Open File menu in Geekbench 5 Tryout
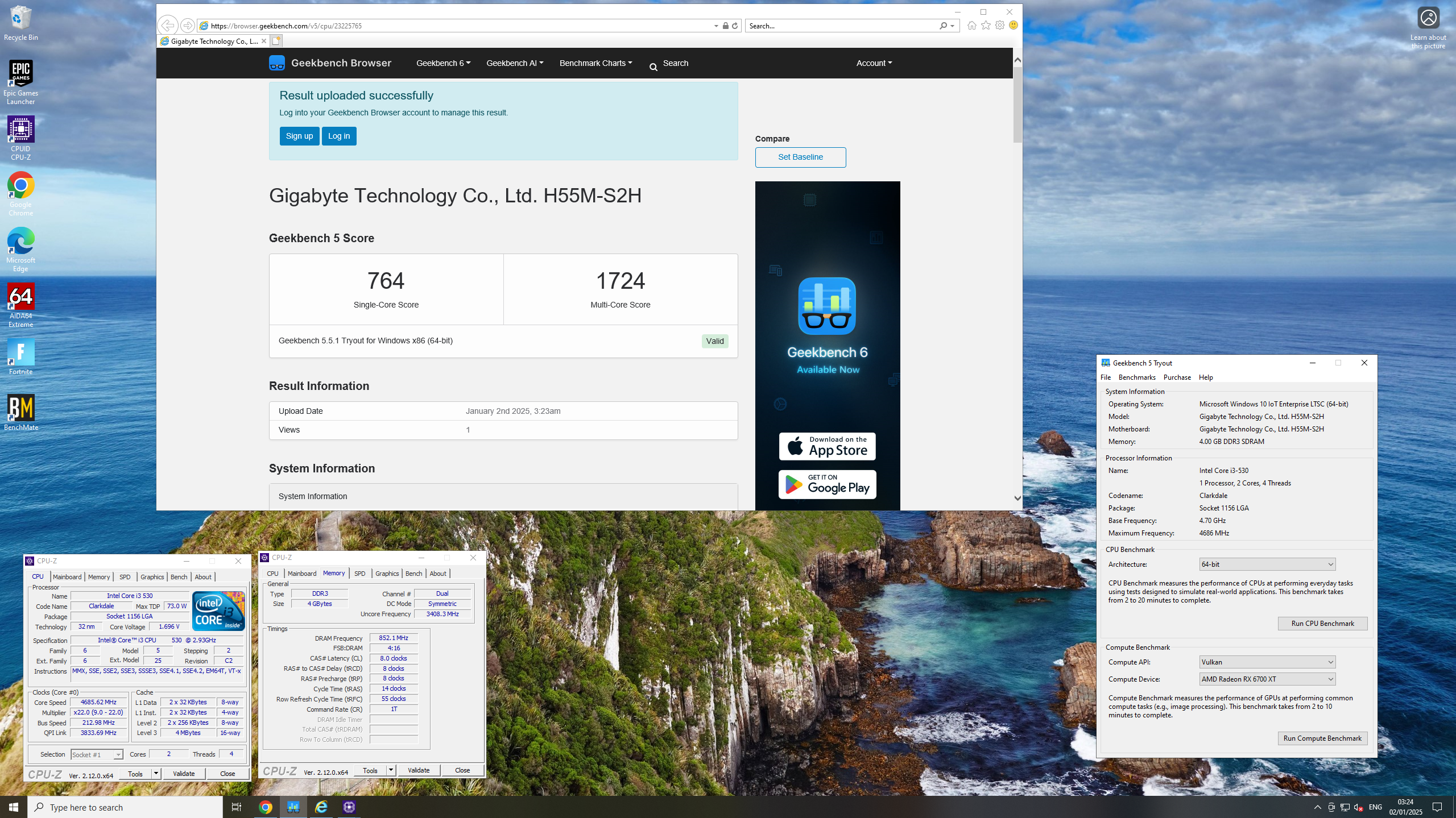Viewport: 1456px width, 818px height. 1106,377
